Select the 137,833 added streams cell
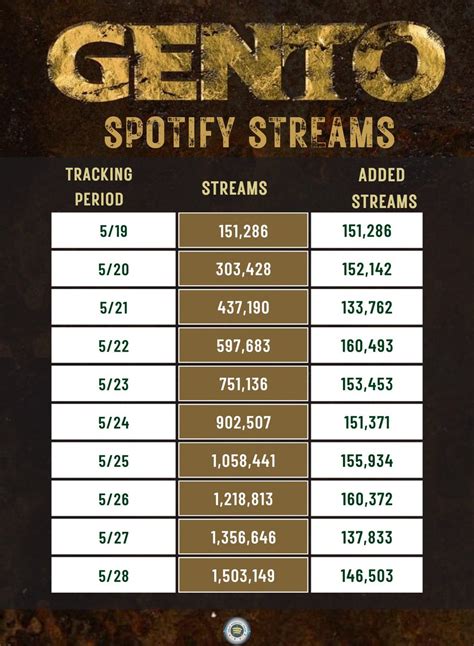 click(367, 537)
